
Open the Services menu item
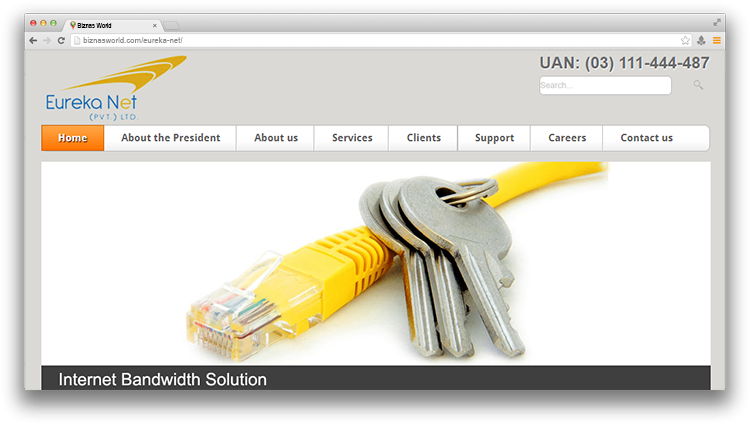click(352, 138)
